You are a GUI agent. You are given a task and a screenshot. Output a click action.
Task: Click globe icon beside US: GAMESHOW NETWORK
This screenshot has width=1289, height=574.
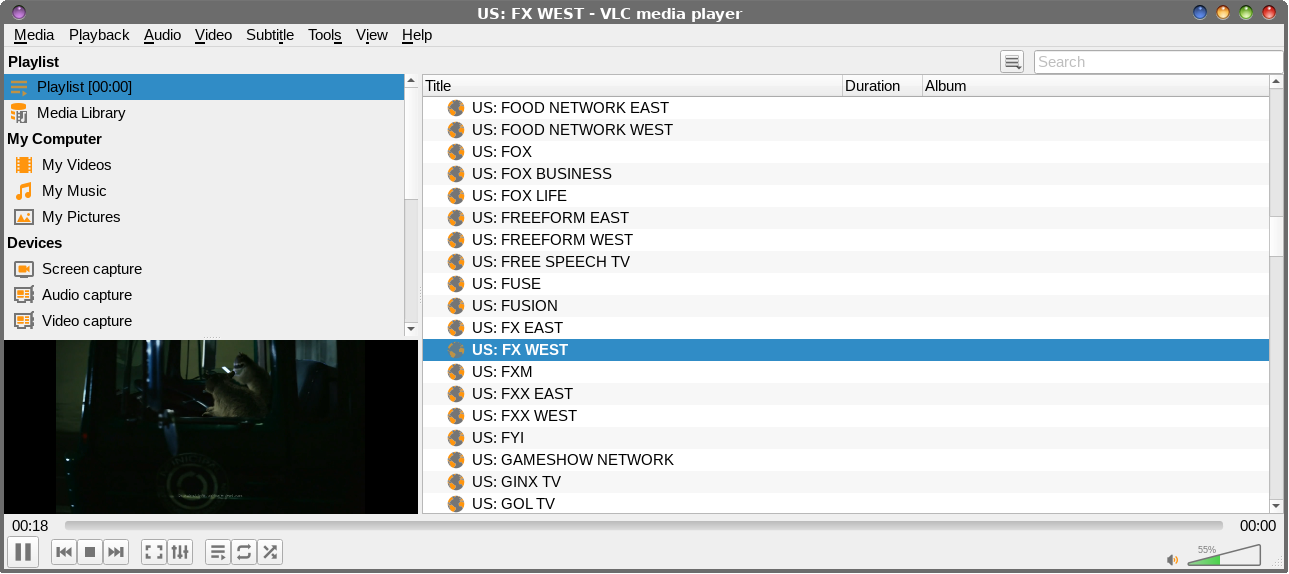(456, 460)
